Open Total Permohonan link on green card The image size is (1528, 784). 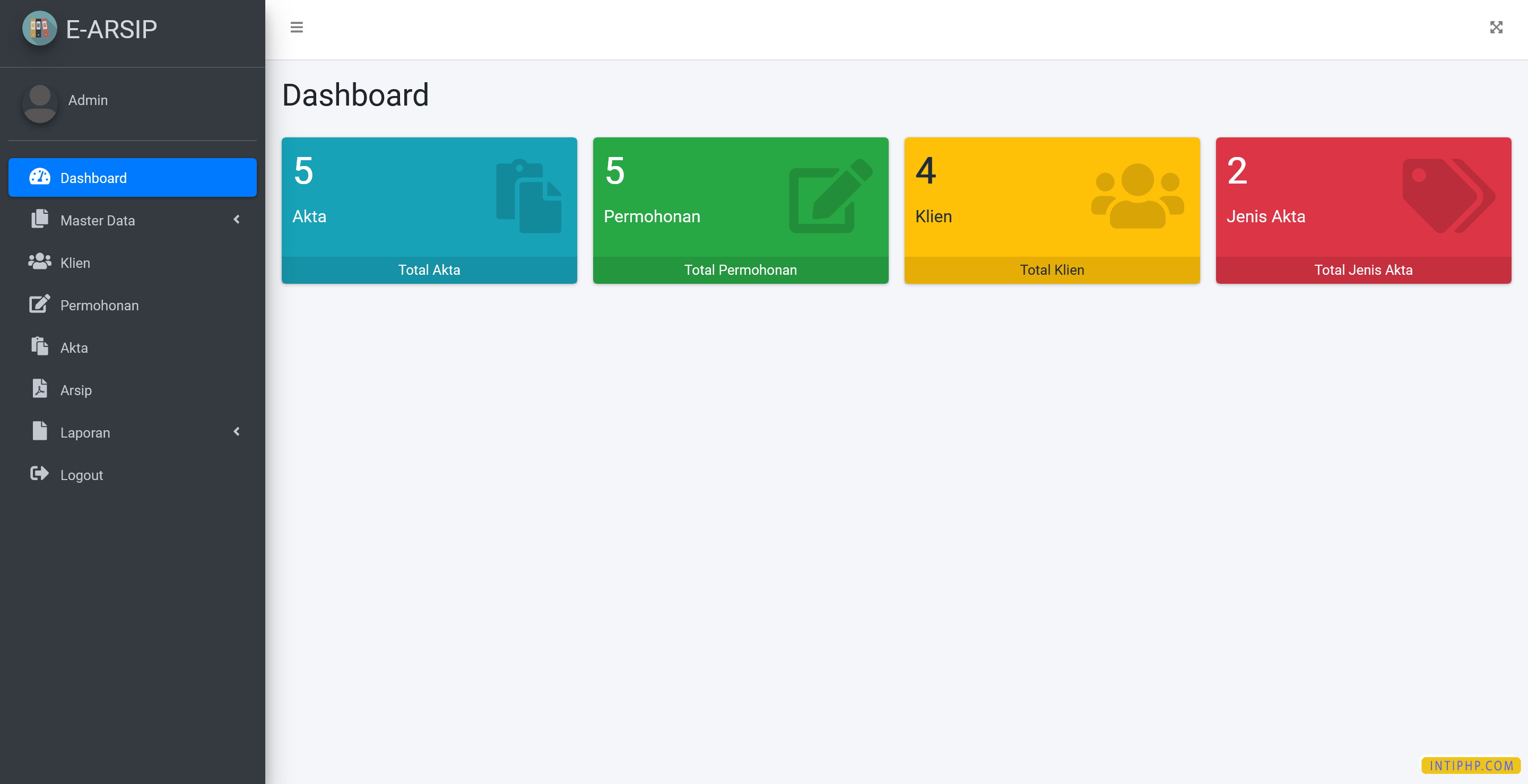(x=740, y=270)
